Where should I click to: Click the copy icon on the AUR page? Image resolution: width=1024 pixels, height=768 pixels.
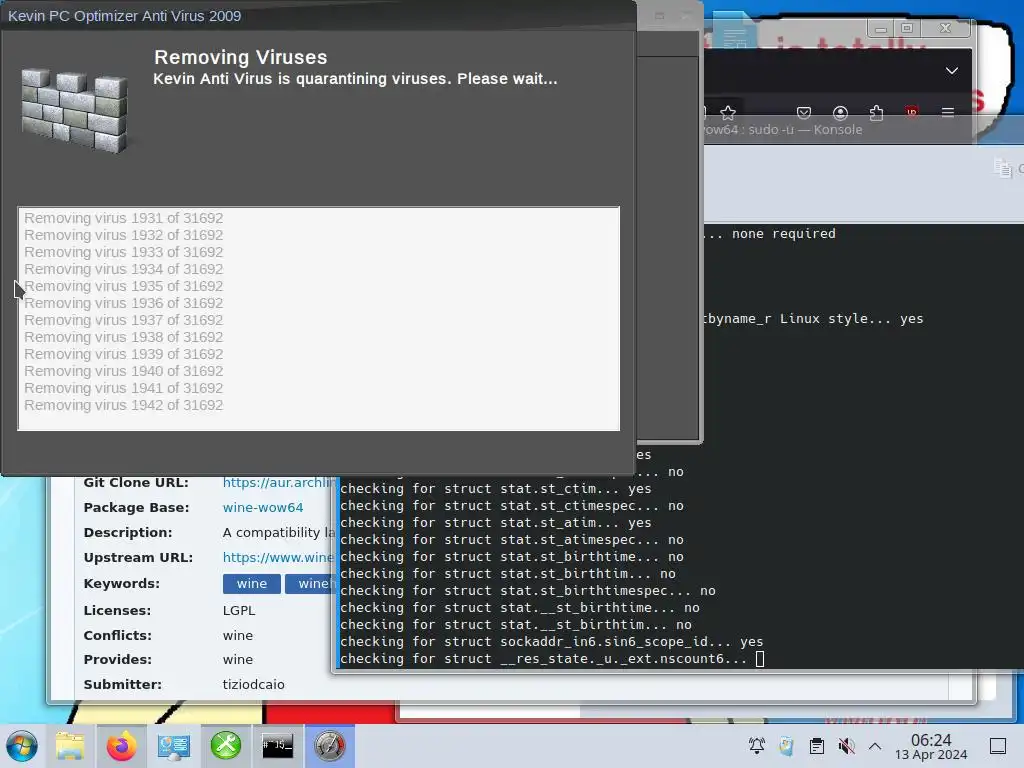tap(1002, 168)
